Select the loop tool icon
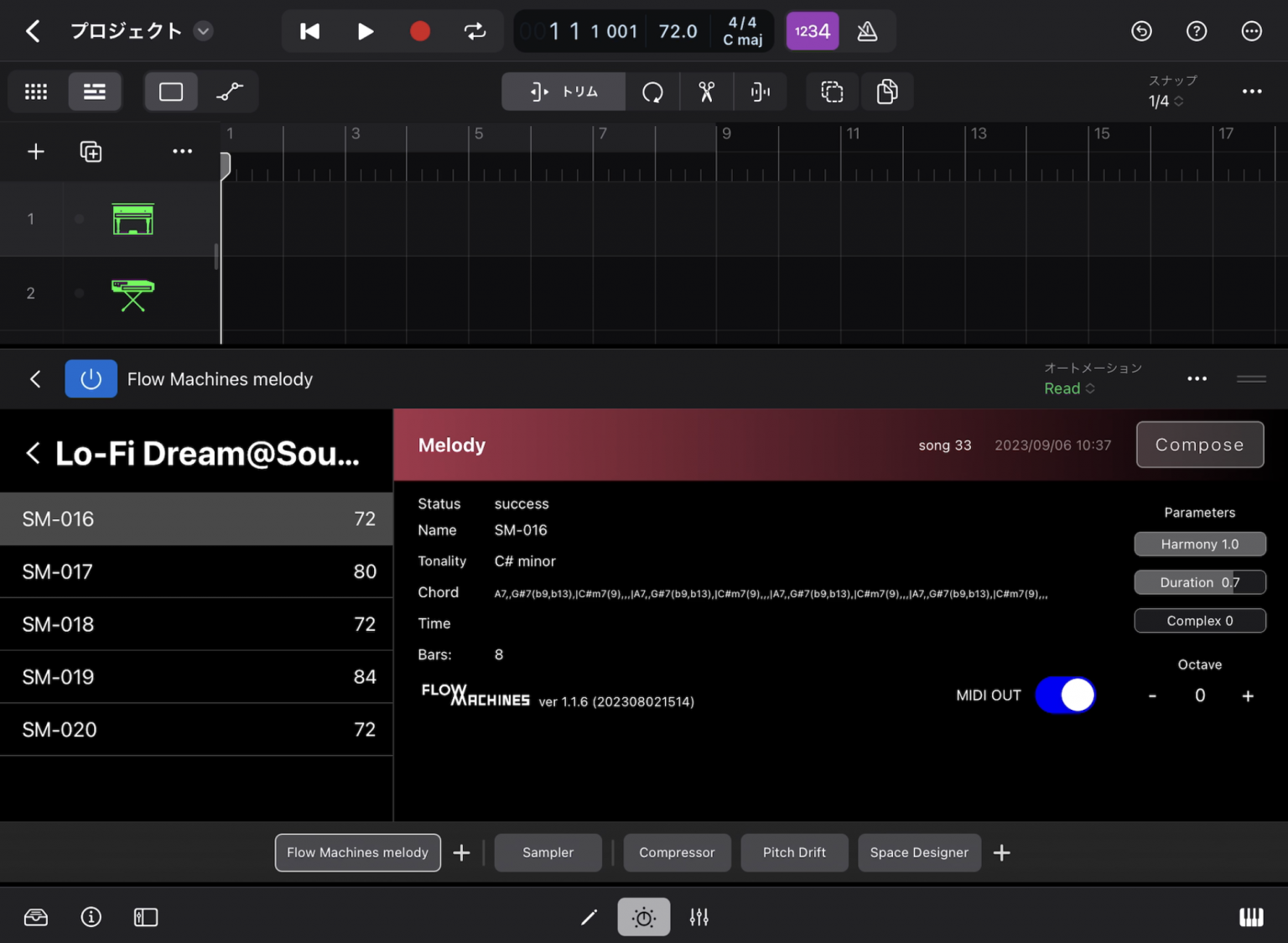 [652, 91]
